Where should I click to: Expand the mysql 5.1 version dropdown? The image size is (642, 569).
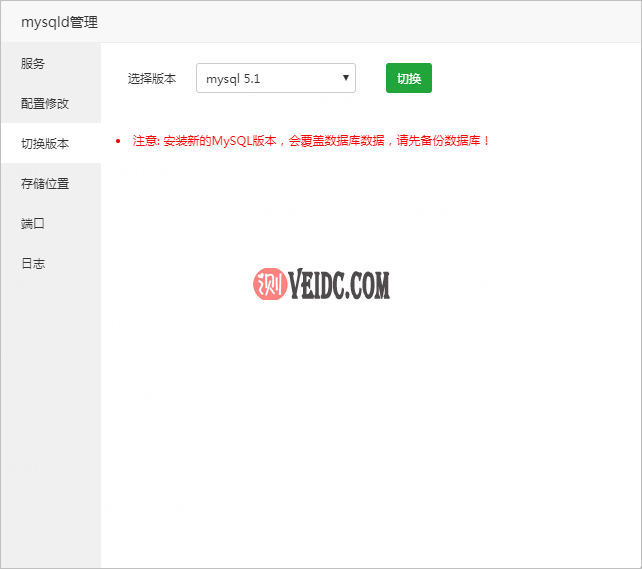point(276,78)
